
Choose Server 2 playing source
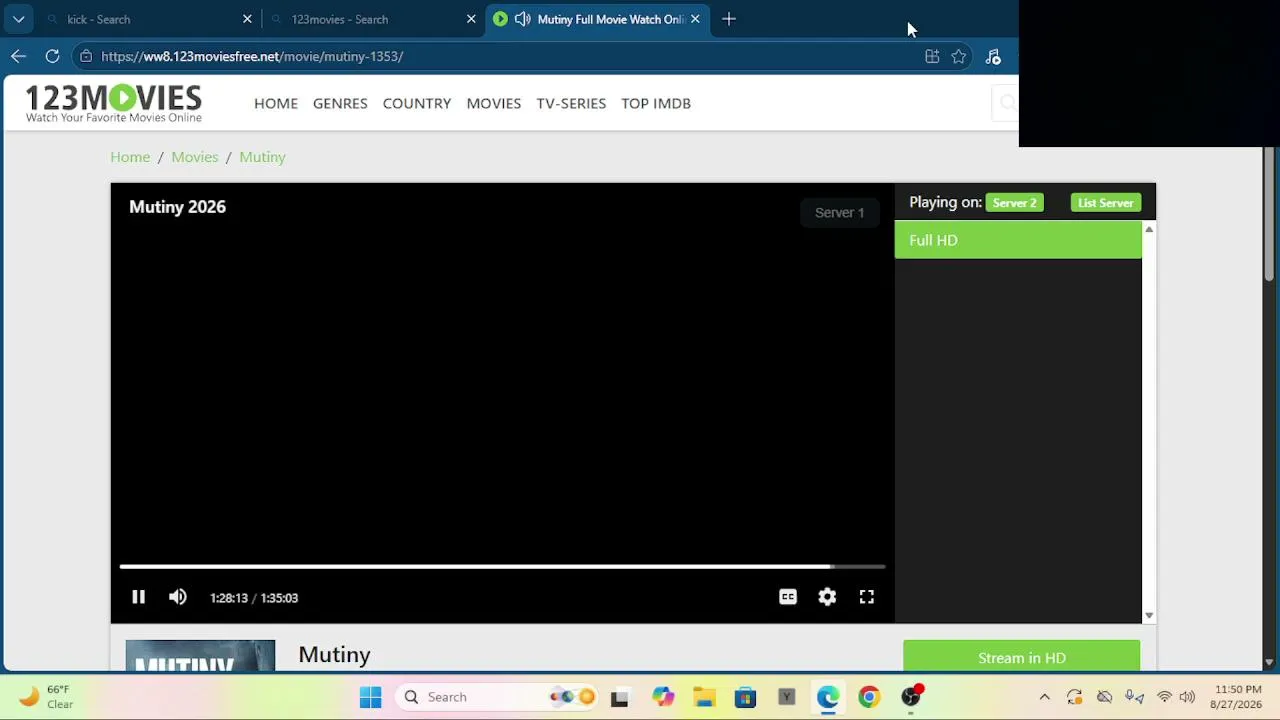tap(1014, 203)
